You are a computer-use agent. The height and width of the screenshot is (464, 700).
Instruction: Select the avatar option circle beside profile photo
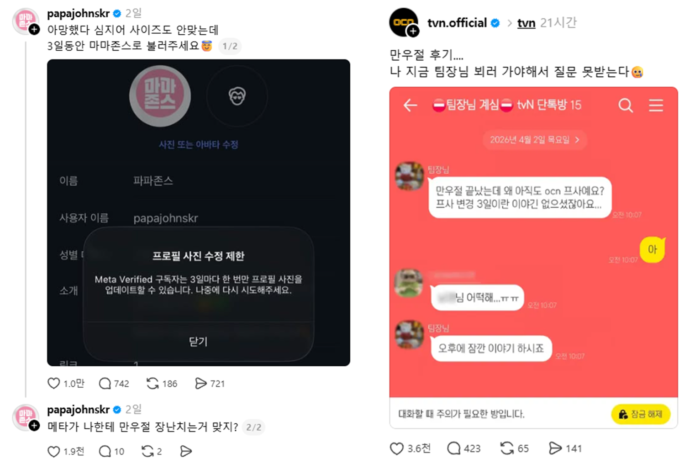pyautogui.click(x=237, y=96)
